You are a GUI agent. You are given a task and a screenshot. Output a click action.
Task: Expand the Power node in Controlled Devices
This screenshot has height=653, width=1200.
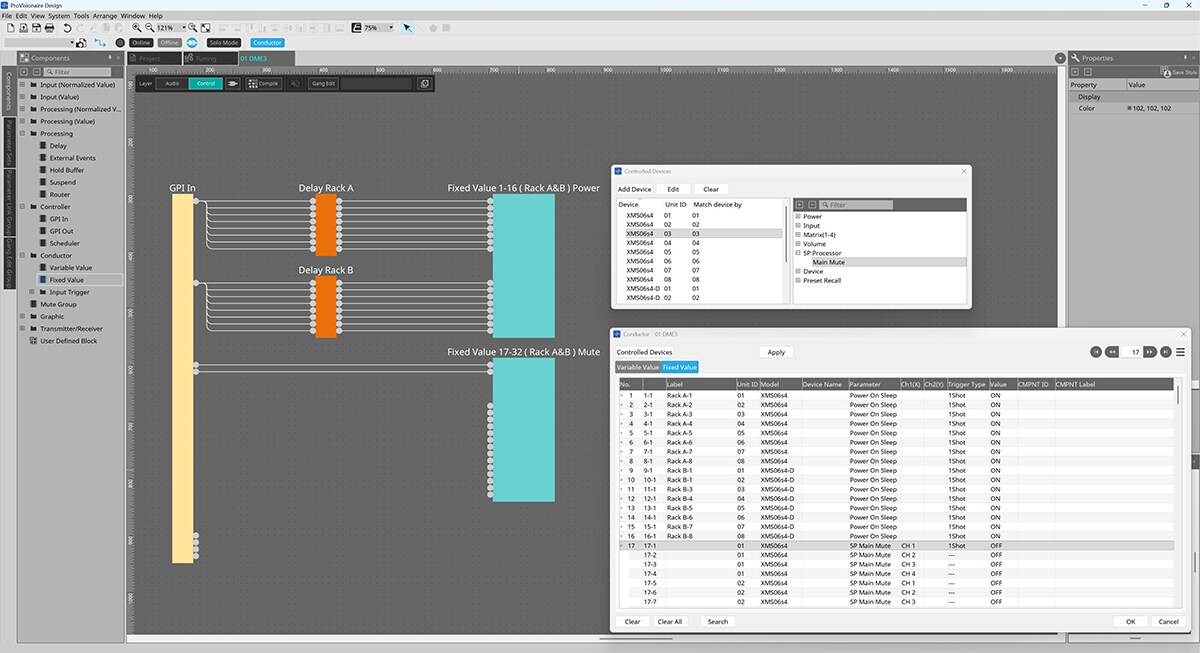[x=798, y=216]
